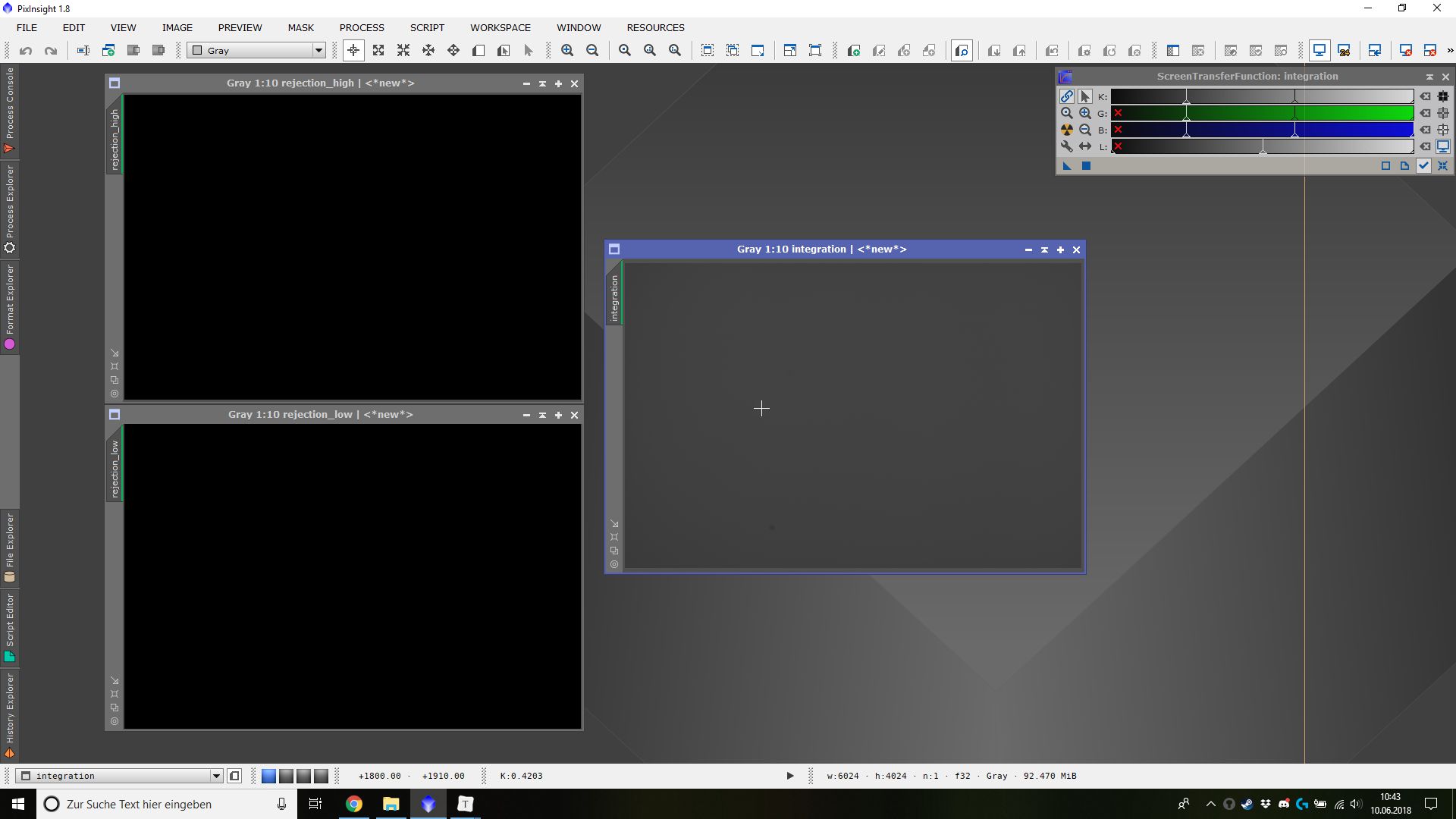Click STF zoom in magnifier icon
The width and height of the screenshot is (1456, 819).
point(1085,113)
